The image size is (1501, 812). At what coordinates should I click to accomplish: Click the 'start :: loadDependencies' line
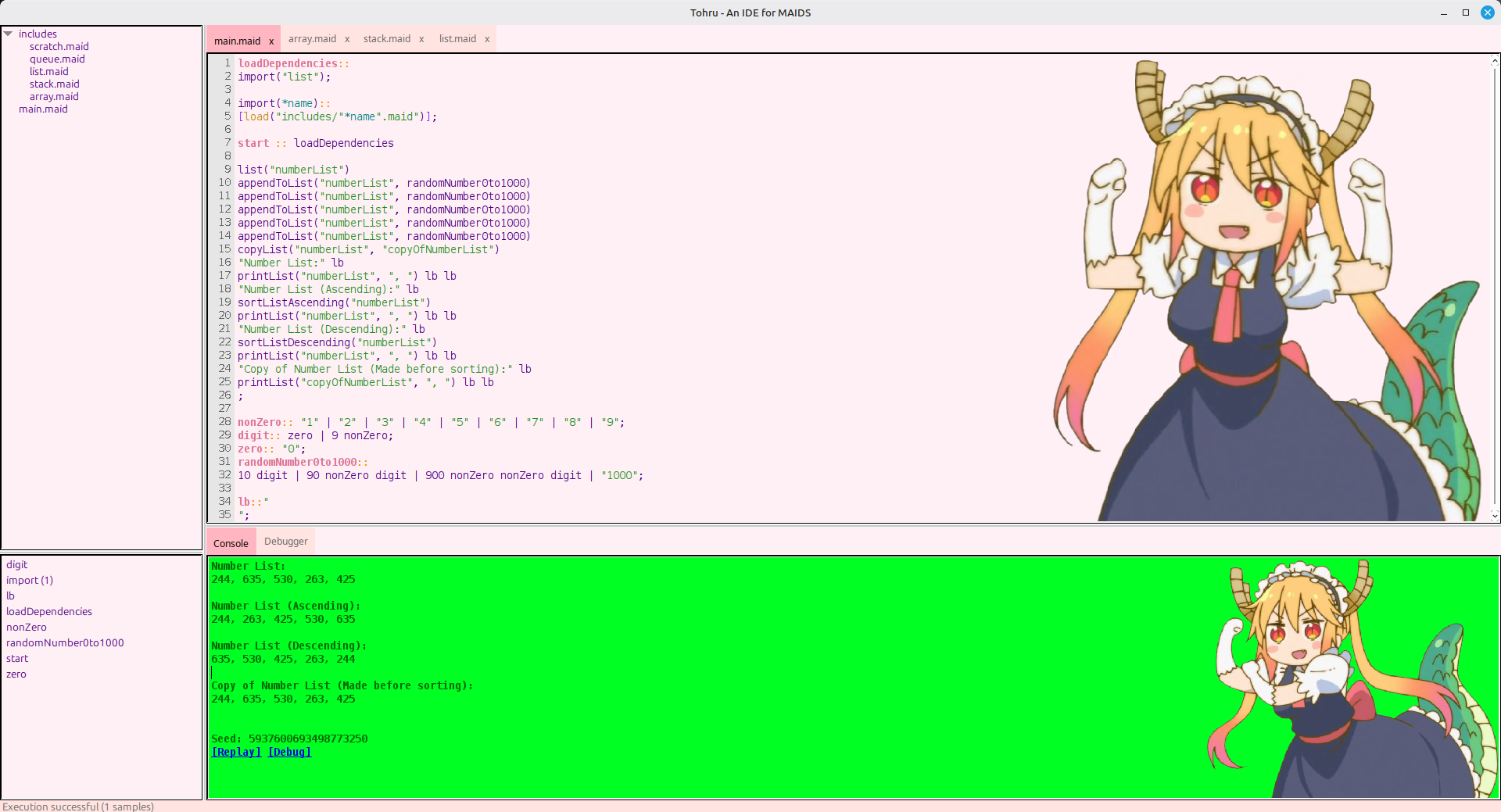click(x=316, y=143)
